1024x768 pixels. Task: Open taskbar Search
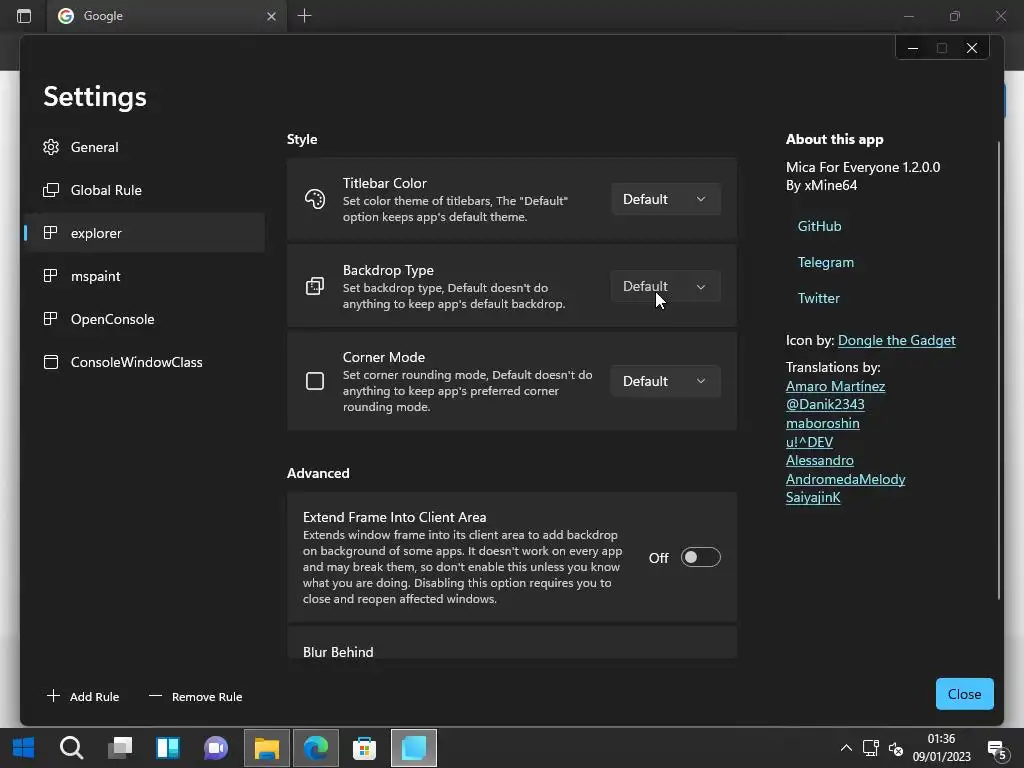click(x=71, y=748)
